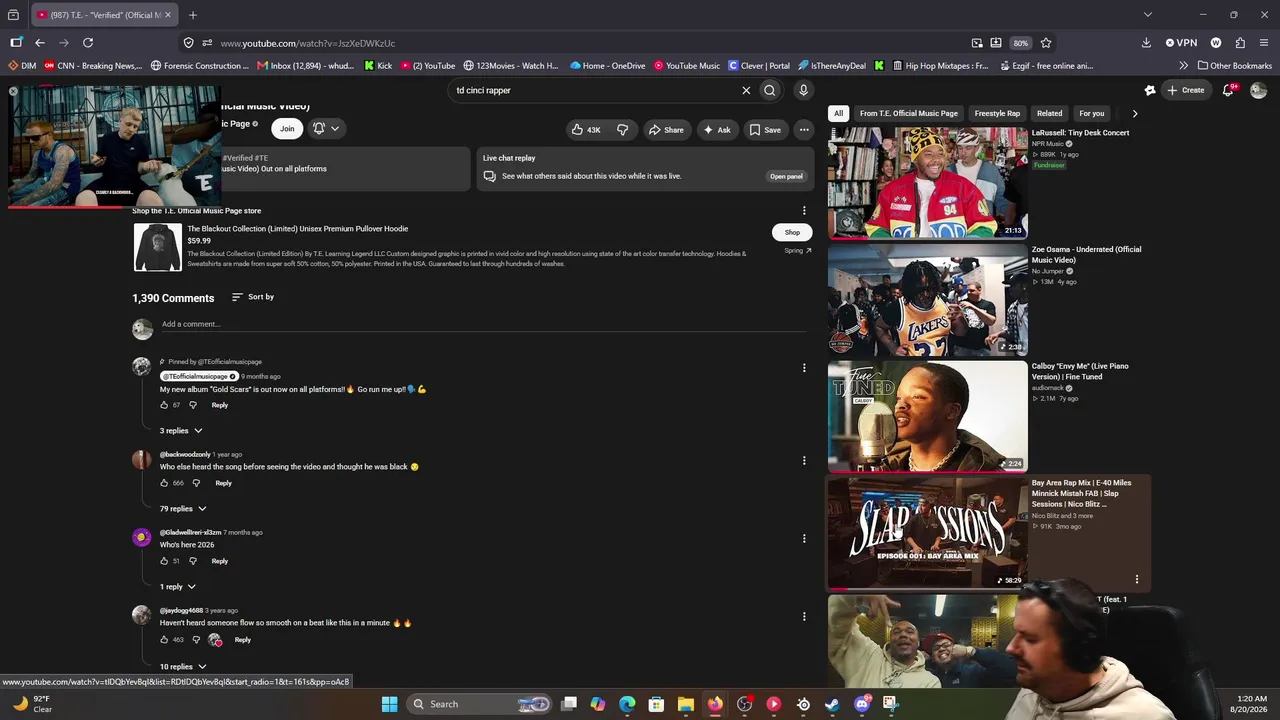The width and height of the screenshot is (1280, 720).
Task: Like the @backwoodzonly comment
Action: click(164, 483)
